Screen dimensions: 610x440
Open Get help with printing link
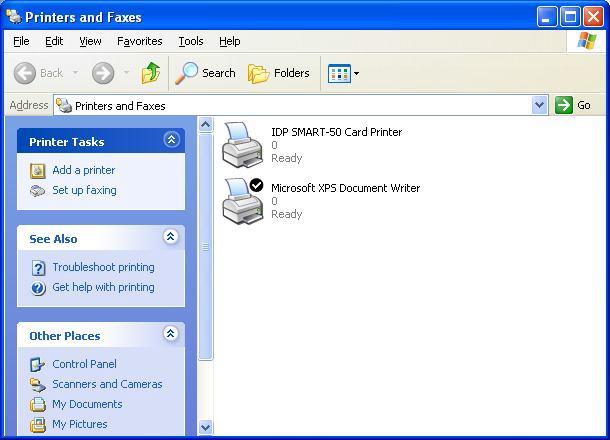coord(103,287)
